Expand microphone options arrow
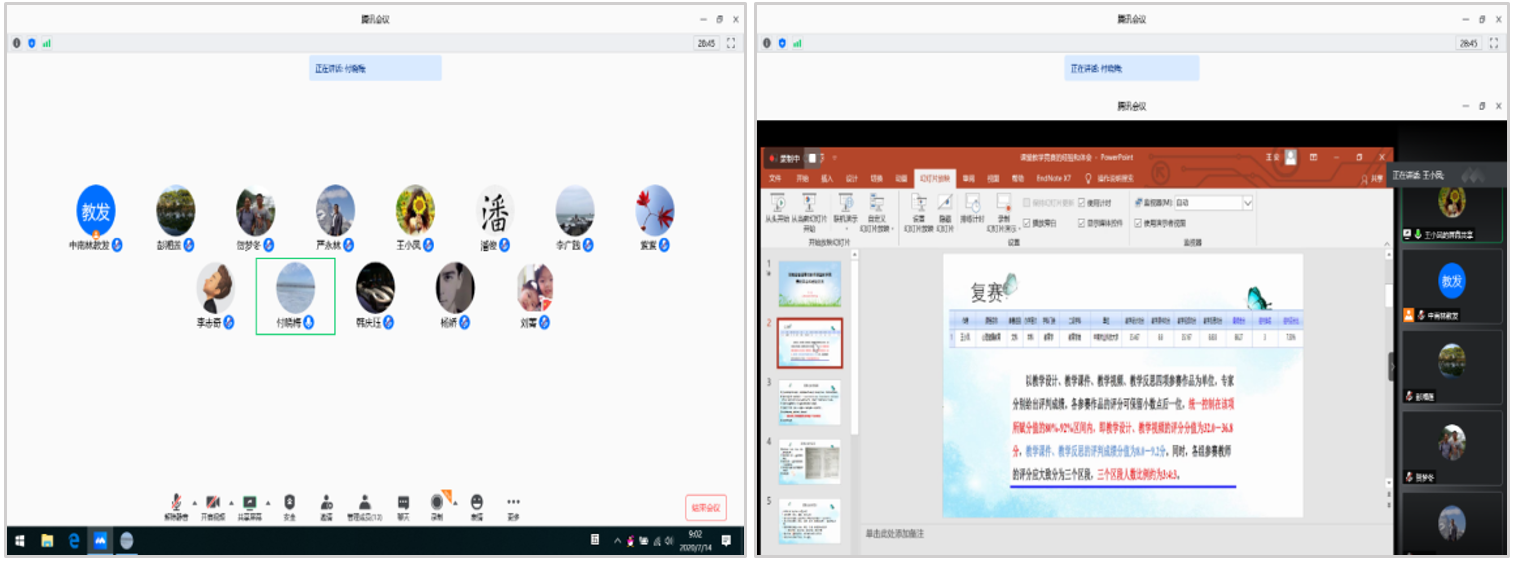 coord(194,503)
